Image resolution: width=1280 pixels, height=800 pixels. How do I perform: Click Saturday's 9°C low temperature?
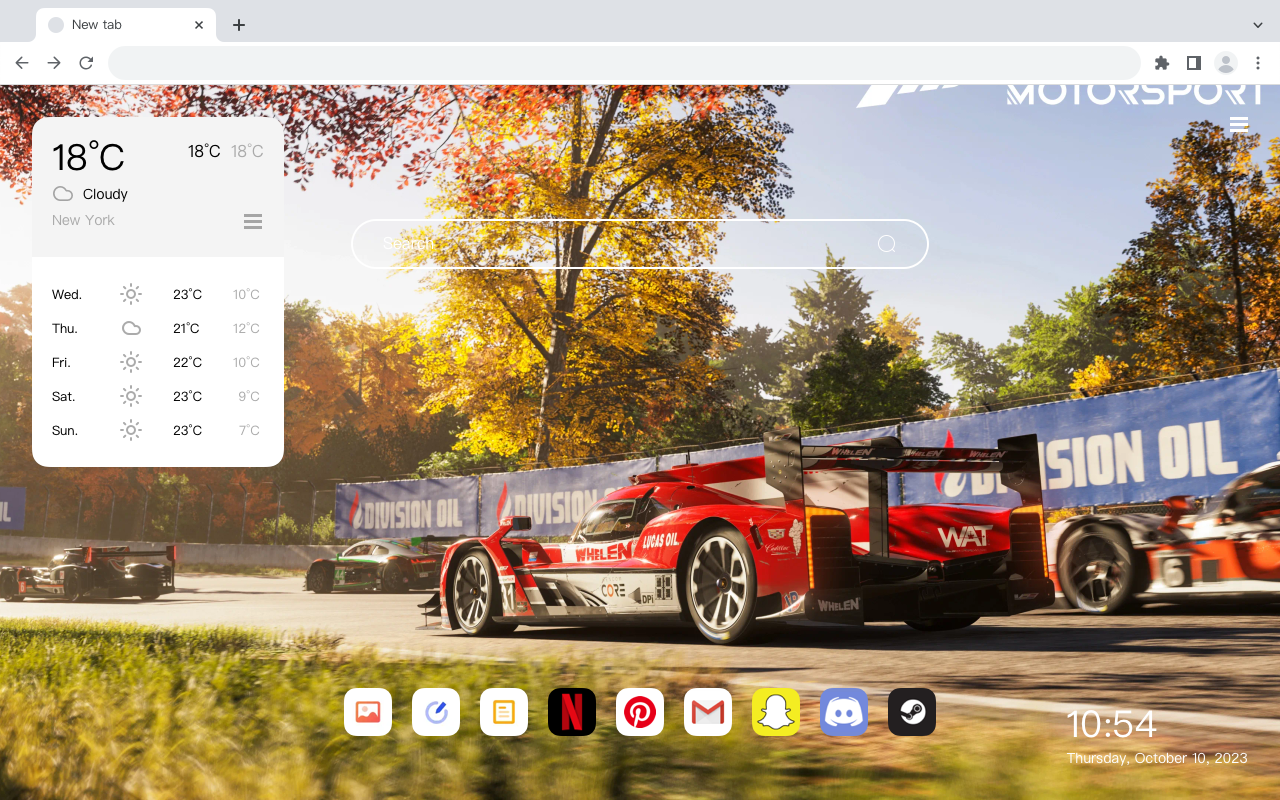click(x=249, y=396)
